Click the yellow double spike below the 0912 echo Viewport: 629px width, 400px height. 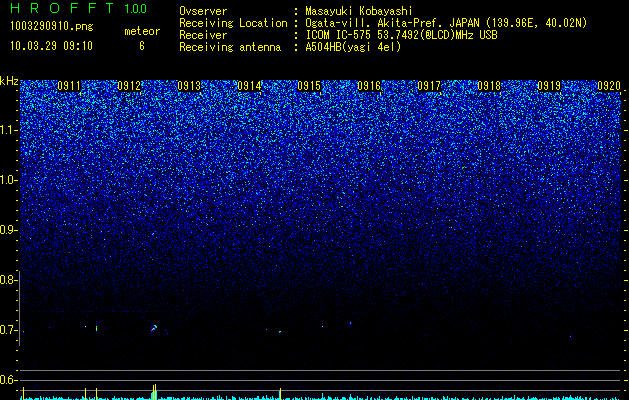pyautogui.click(x=154, y=392)
